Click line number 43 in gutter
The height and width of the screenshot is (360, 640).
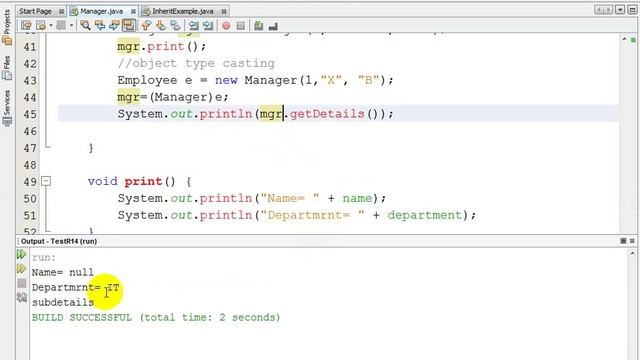(x=30, y=80)
